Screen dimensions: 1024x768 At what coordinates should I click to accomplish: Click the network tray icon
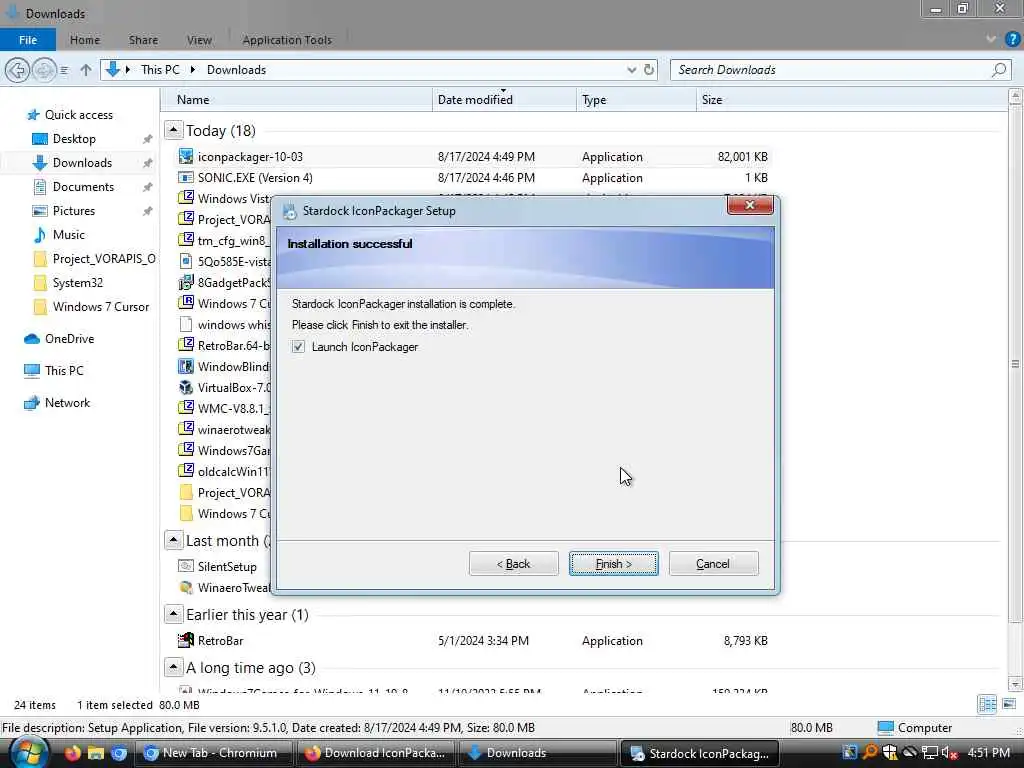(x=929, y=753)
